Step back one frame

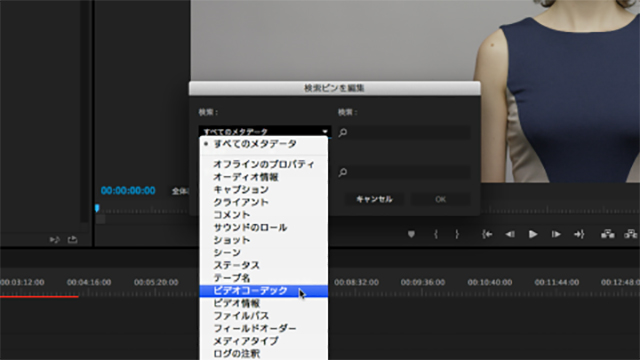click(x=510, y=234)
